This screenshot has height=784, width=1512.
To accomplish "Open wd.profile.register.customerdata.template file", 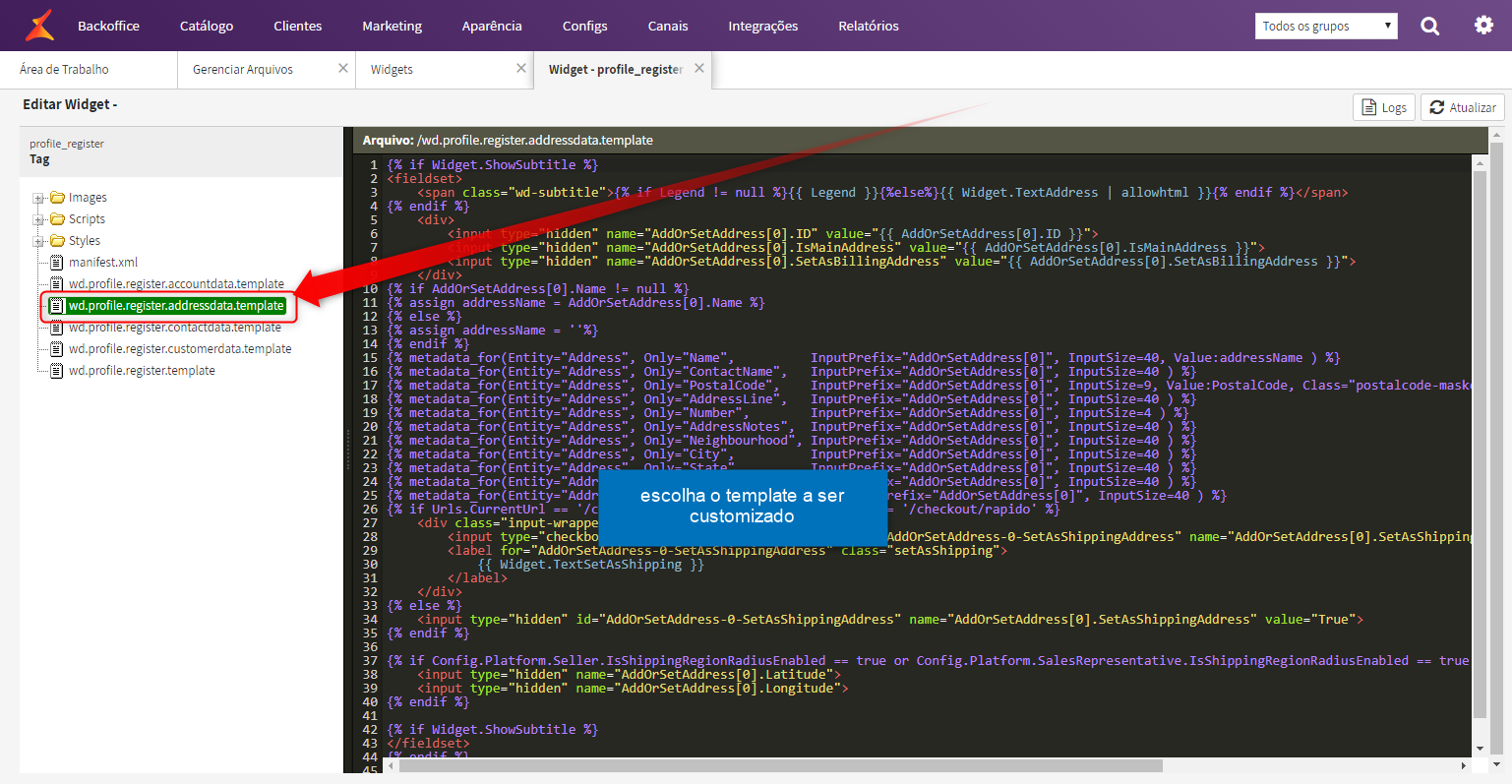I will tap(180, 349).
